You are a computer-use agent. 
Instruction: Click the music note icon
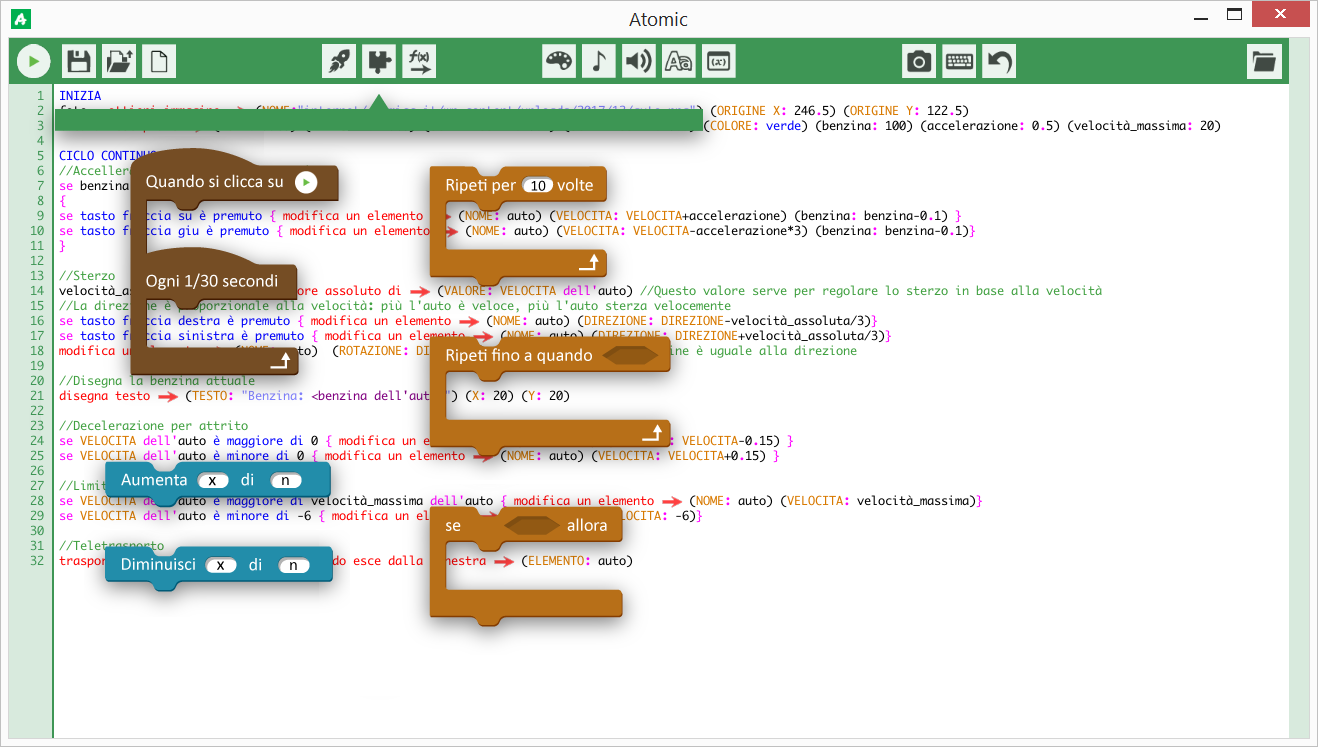(598, 62)
